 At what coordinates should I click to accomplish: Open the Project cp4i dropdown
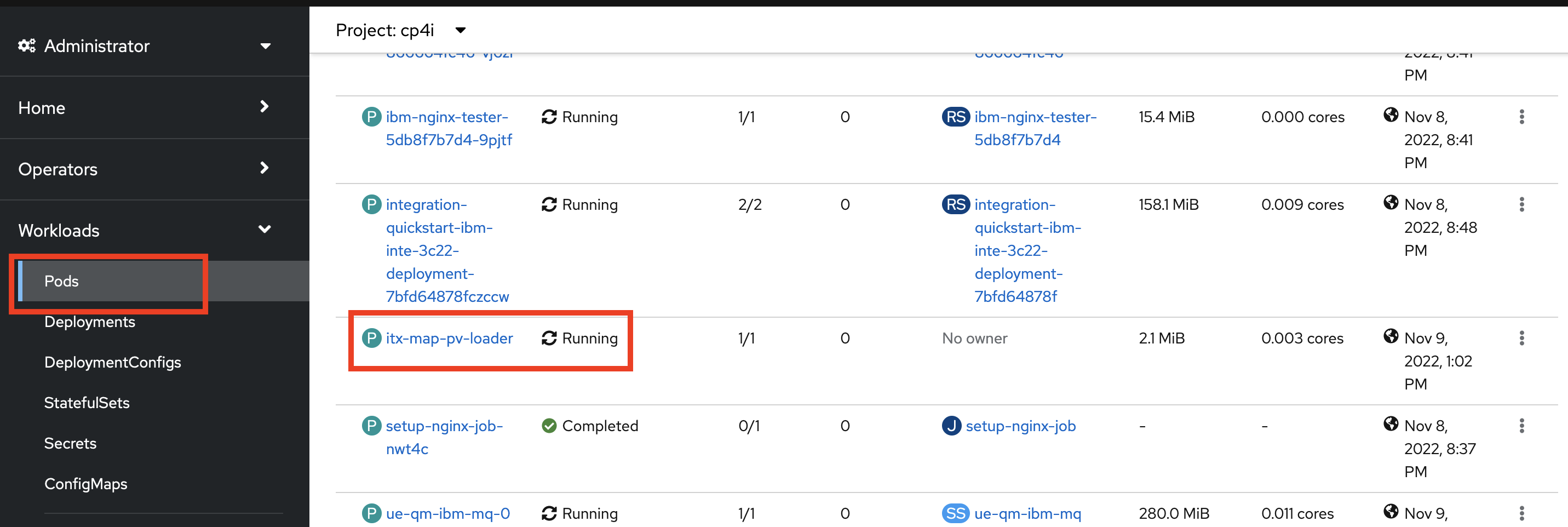[401, 31]
